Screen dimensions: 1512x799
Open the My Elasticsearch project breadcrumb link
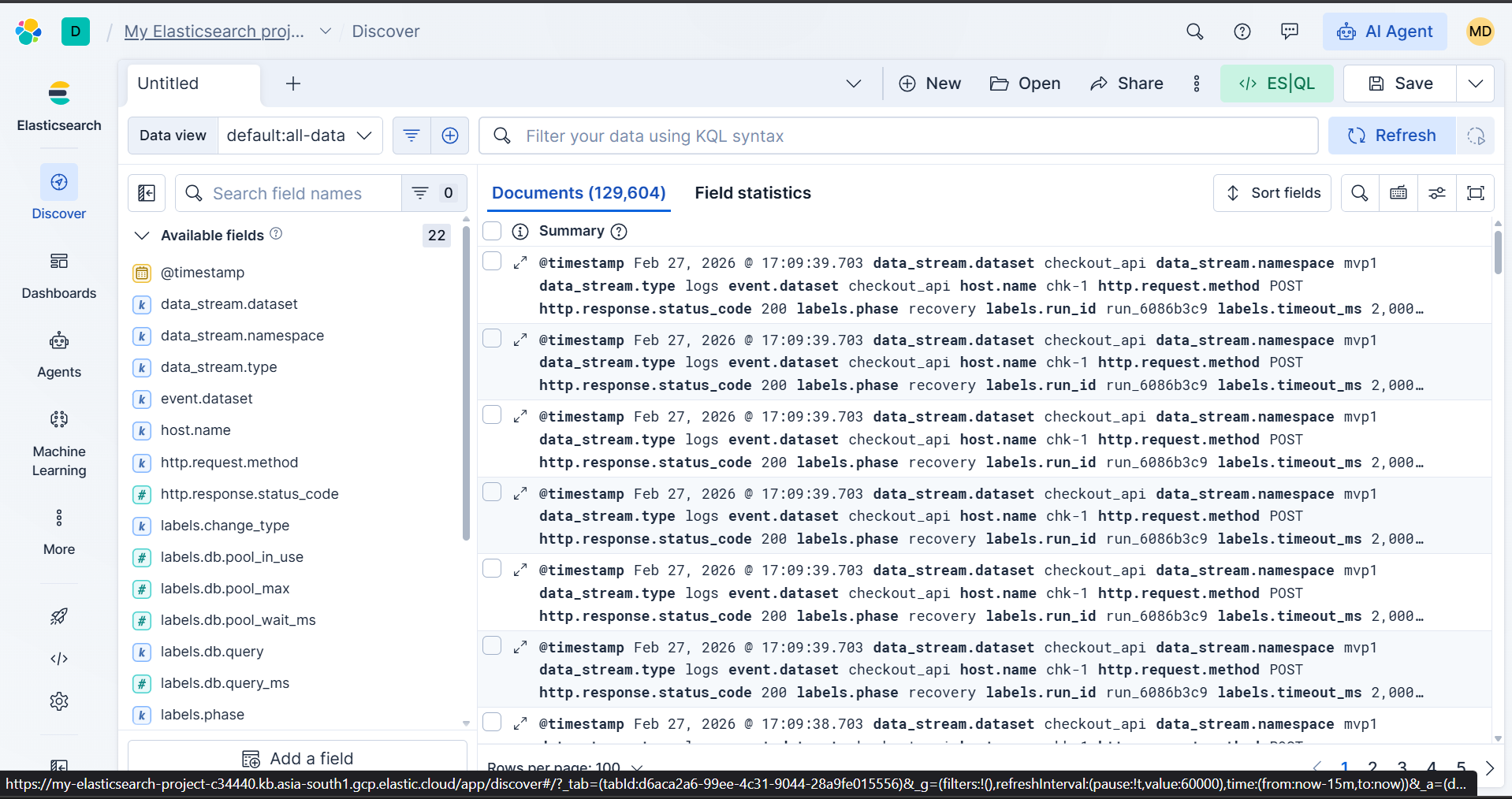pos(214,32)
